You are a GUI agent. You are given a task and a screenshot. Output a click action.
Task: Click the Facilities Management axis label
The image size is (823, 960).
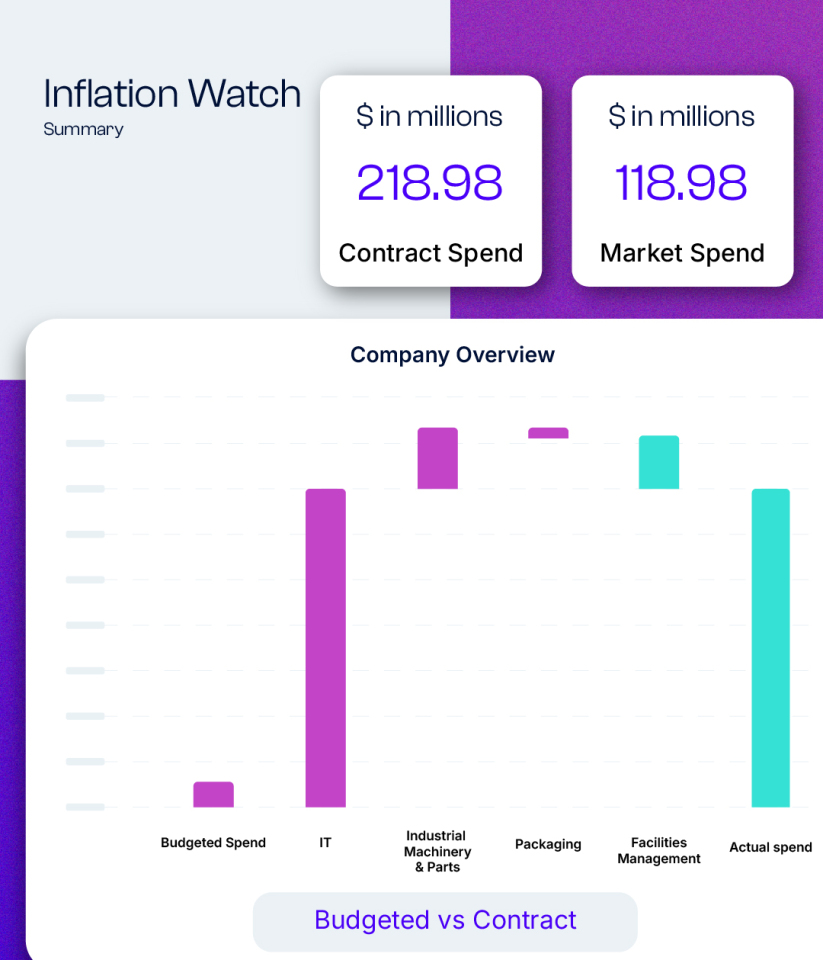659,851
